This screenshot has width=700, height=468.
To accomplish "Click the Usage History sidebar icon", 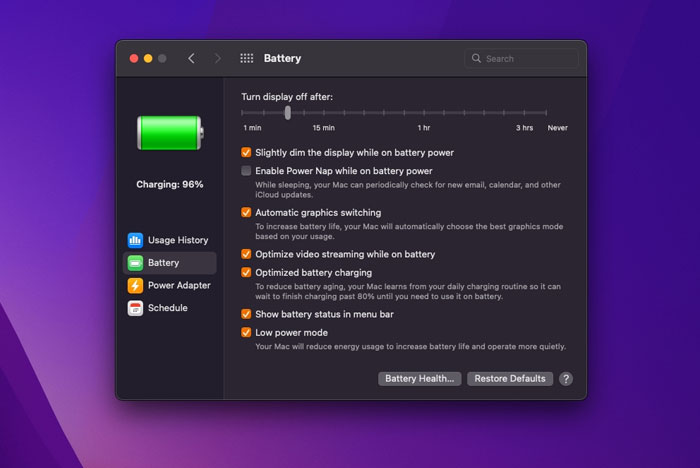I will pyautogui.click(x=135, y=240).
